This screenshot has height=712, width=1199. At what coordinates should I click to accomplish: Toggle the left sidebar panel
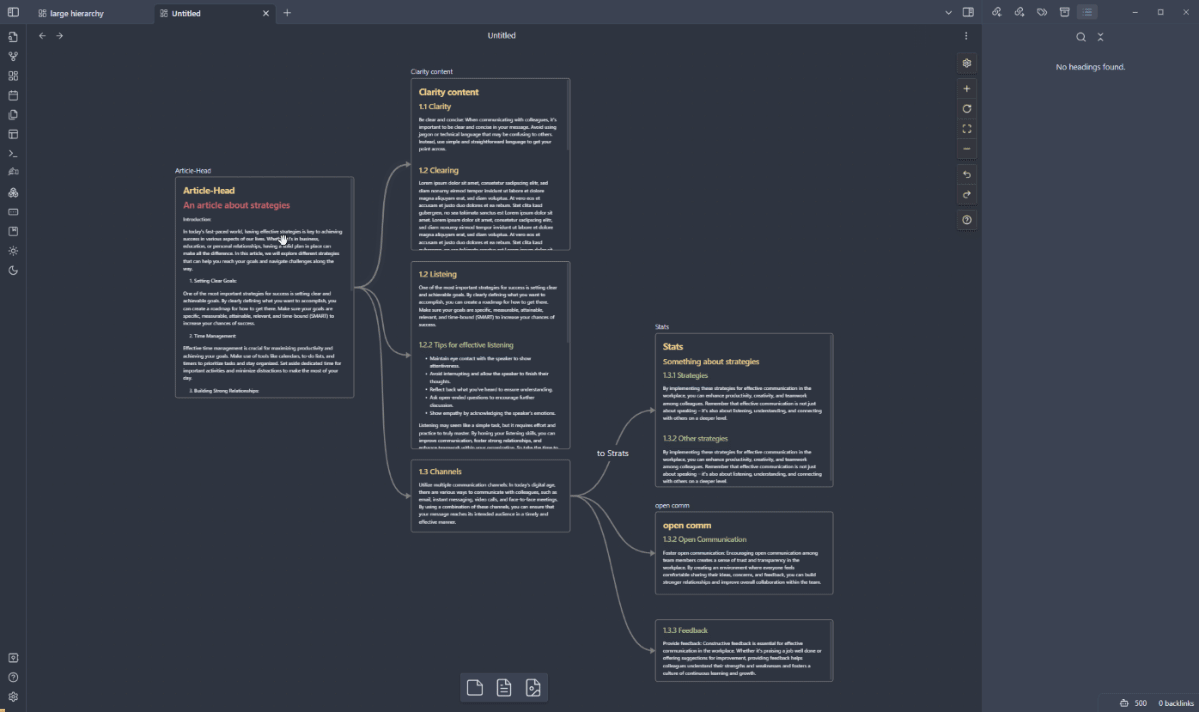point(13,12)
